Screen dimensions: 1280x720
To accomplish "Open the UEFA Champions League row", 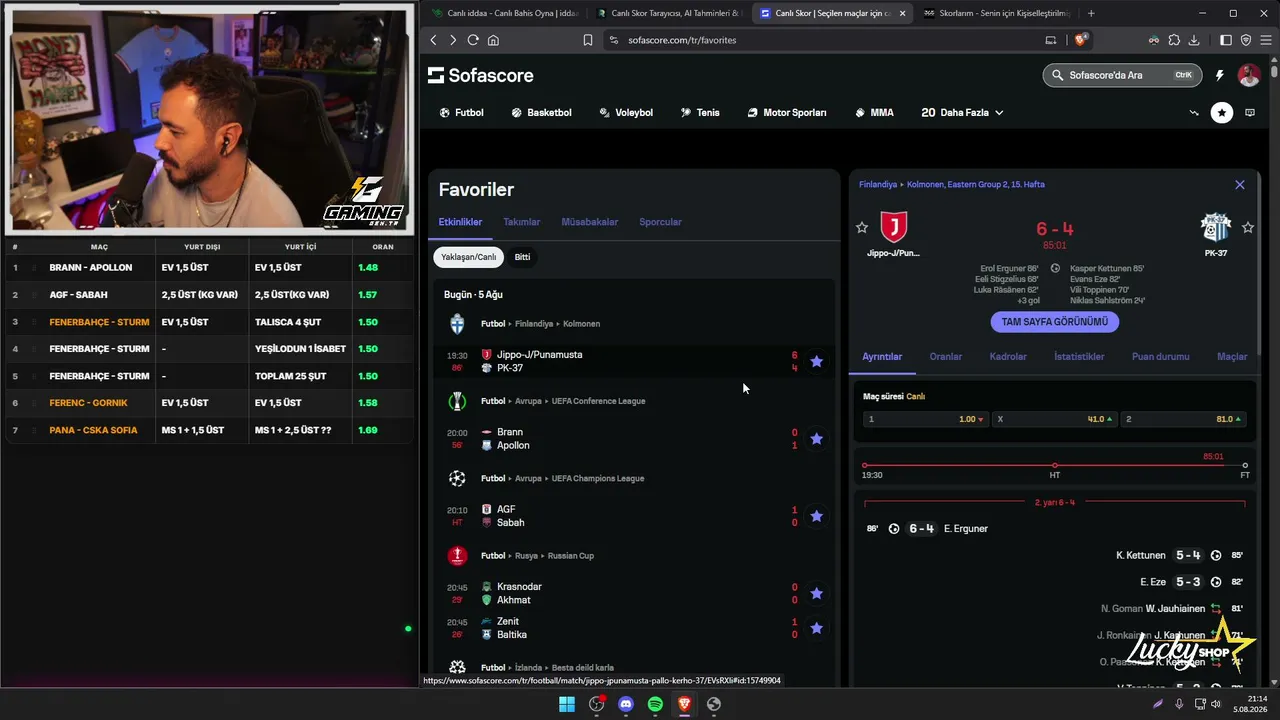I will (x=634, y=478).
